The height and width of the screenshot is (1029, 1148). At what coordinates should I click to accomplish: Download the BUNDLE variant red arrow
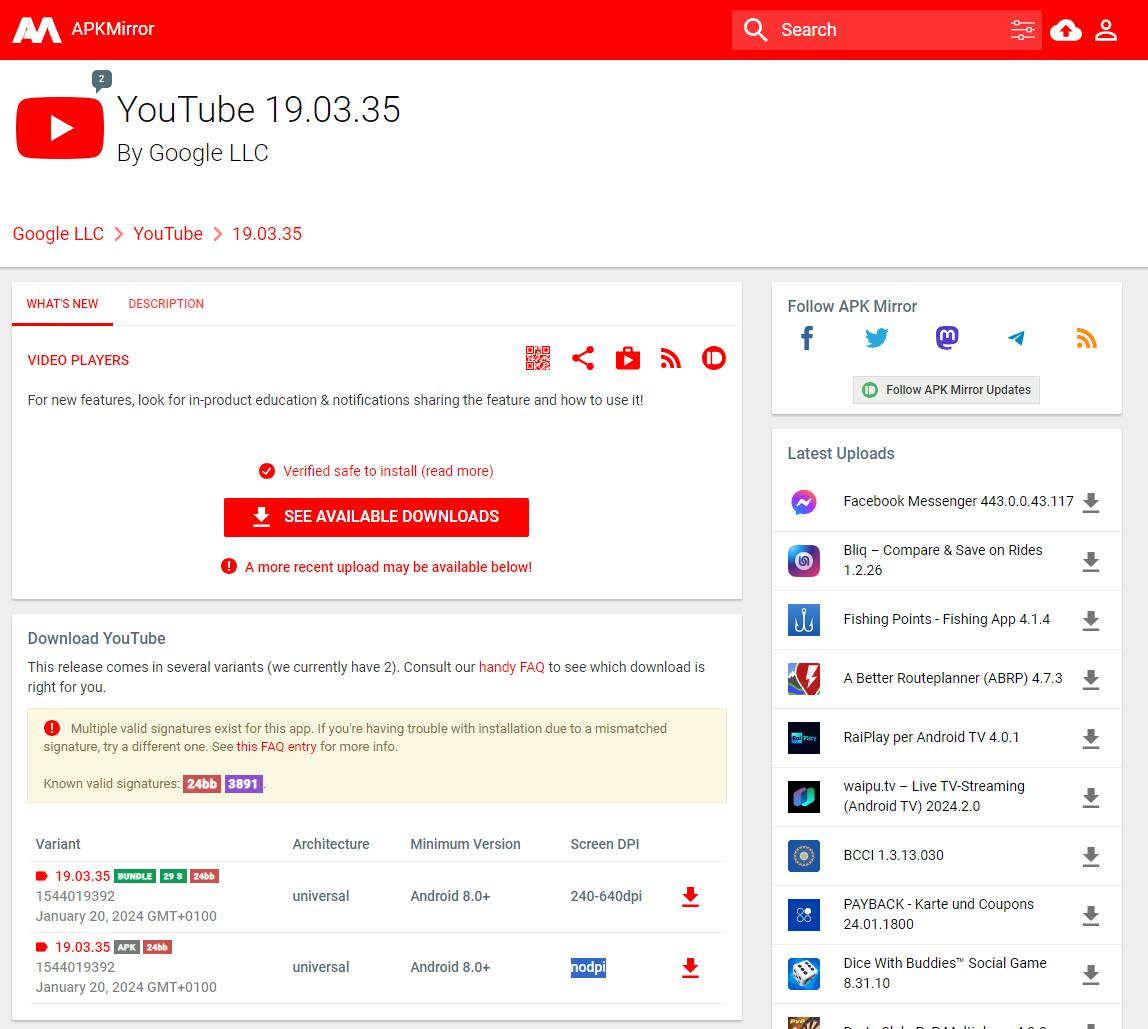click(x=690, y=896)
